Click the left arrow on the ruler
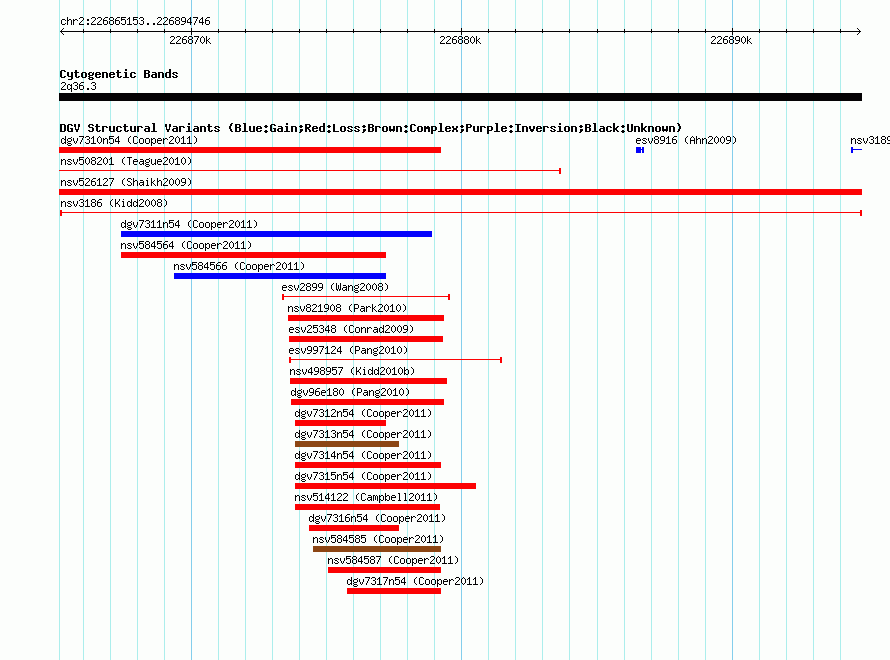Viewport: 890px width, 660px height. click(62, 32)
